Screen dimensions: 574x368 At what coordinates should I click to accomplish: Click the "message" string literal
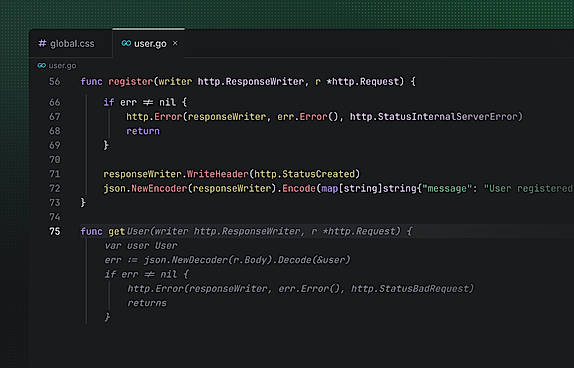tap(444, 189)
